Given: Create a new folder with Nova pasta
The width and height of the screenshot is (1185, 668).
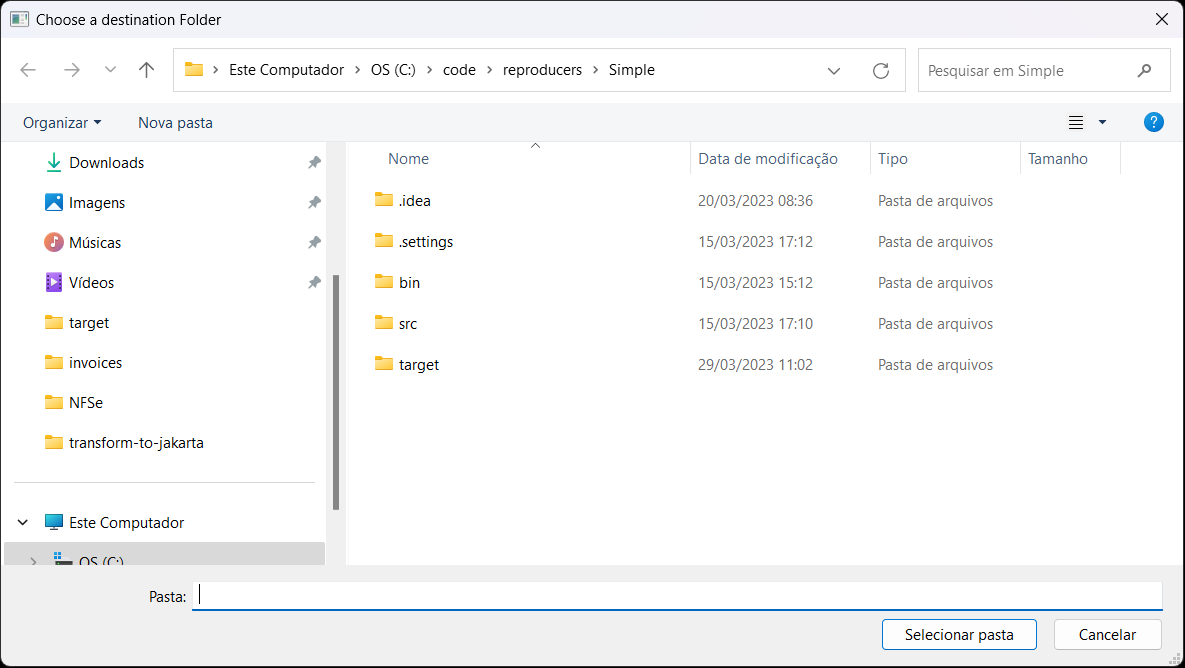Looking at the screenshot, I should click(175, 121).
